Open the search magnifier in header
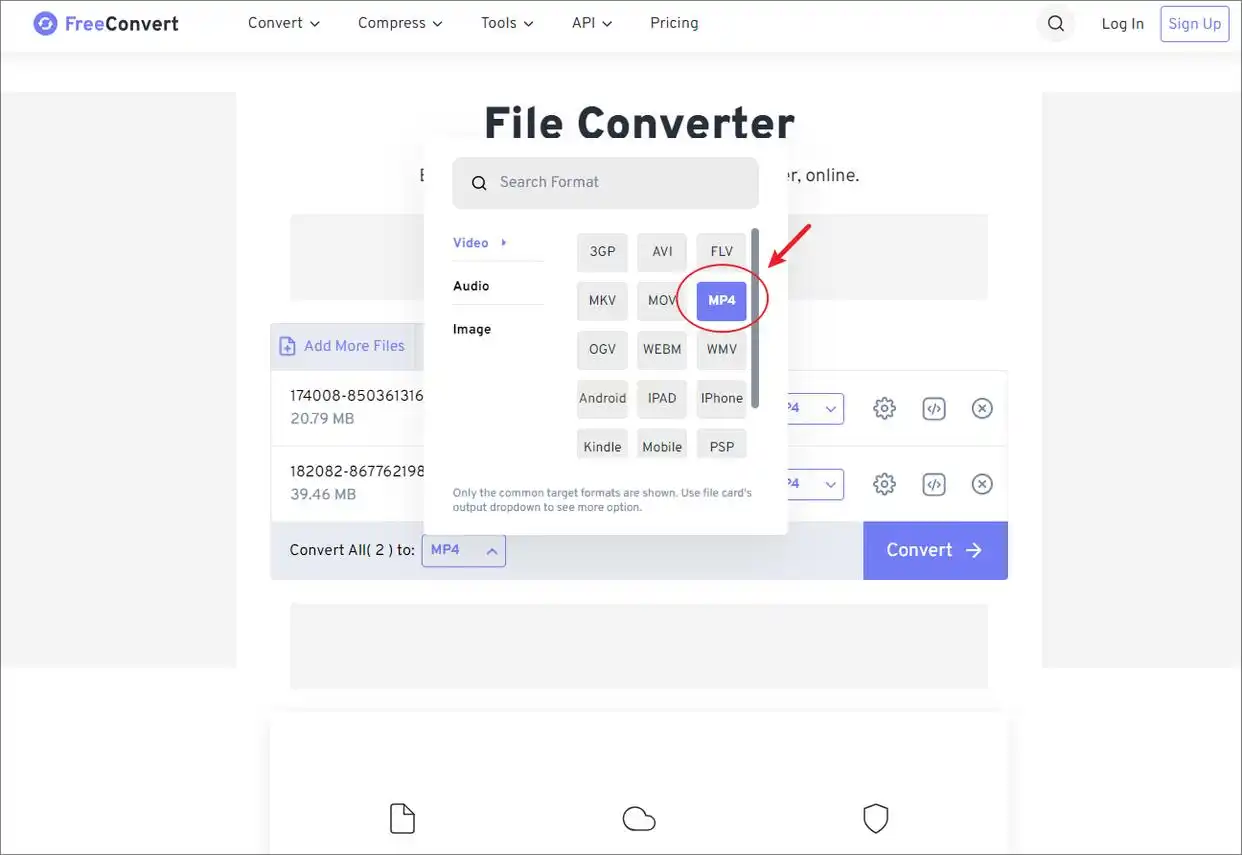 pos(1056,24)
